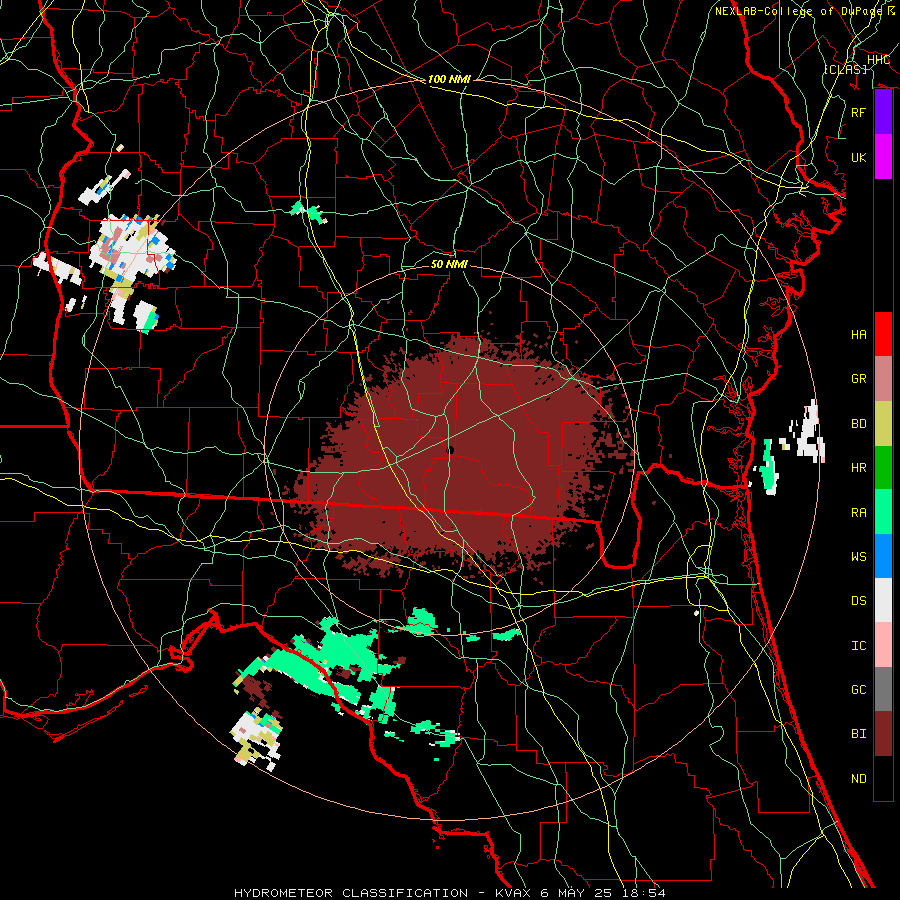Select the BD olive legend swatch

(883, 423)
